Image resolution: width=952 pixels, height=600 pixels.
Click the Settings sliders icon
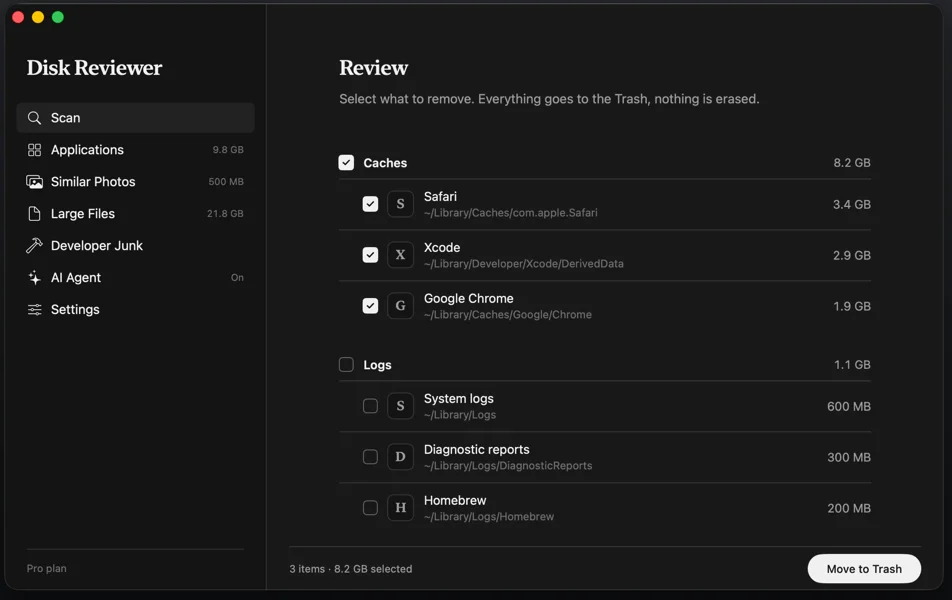[x=35, y=310]
